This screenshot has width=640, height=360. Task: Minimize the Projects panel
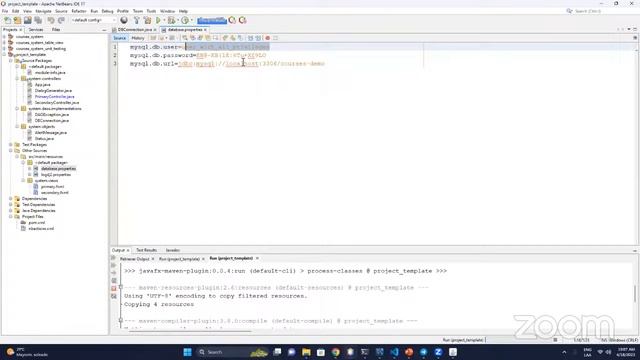coord(104,30)
